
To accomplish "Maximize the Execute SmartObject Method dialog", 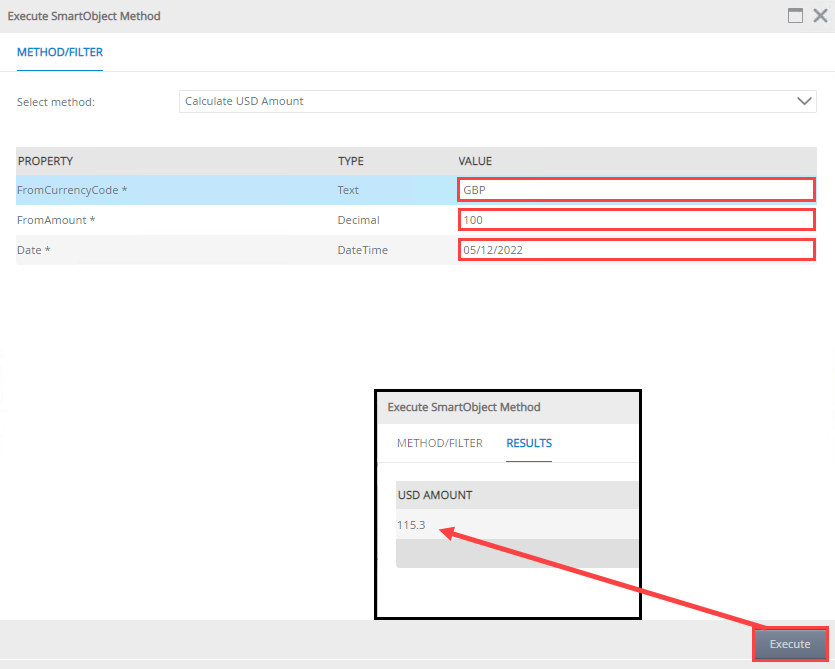I will 796,16.
